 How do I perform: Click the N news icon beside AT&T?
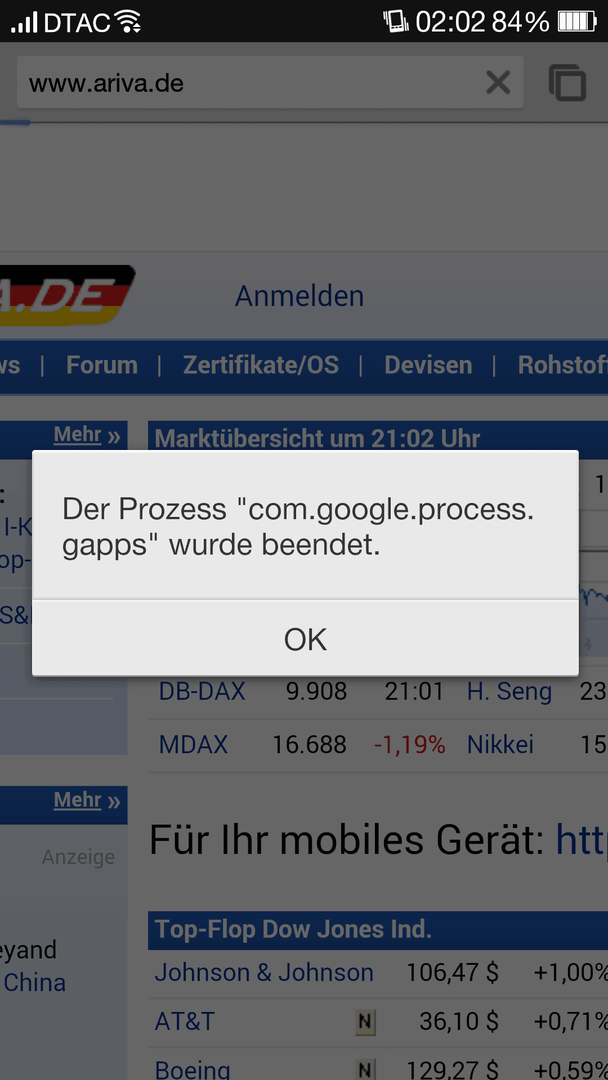coord(366,1022)
